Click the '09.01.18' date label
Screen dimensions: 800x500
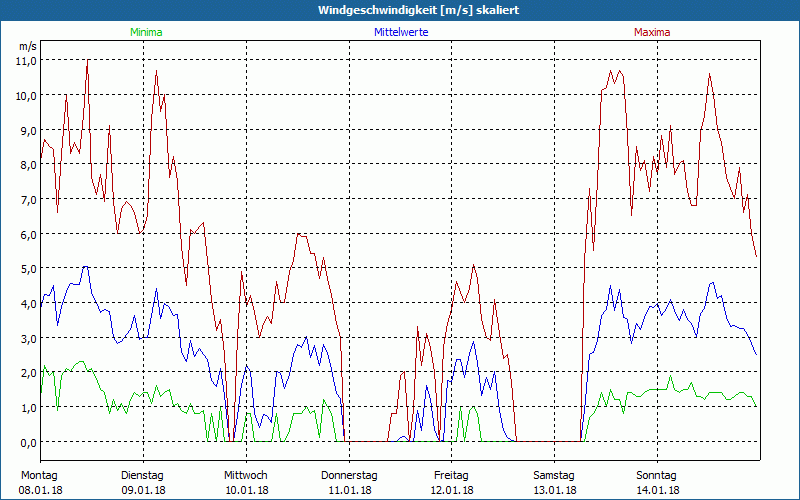(x=143, y=490)
